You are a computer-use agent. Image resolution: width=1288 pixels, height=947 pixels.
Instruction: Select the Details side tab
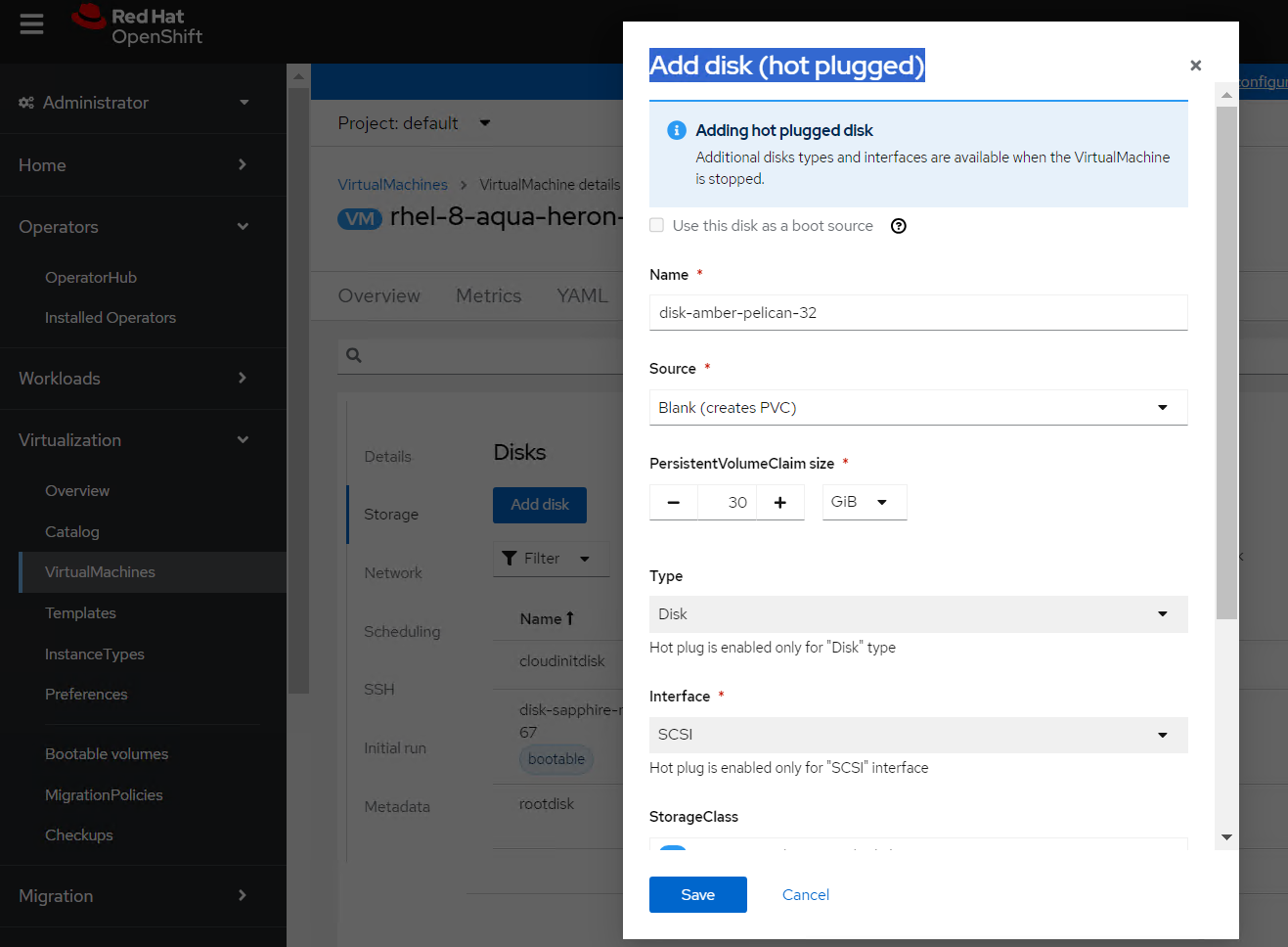click(x=388, y=457)
